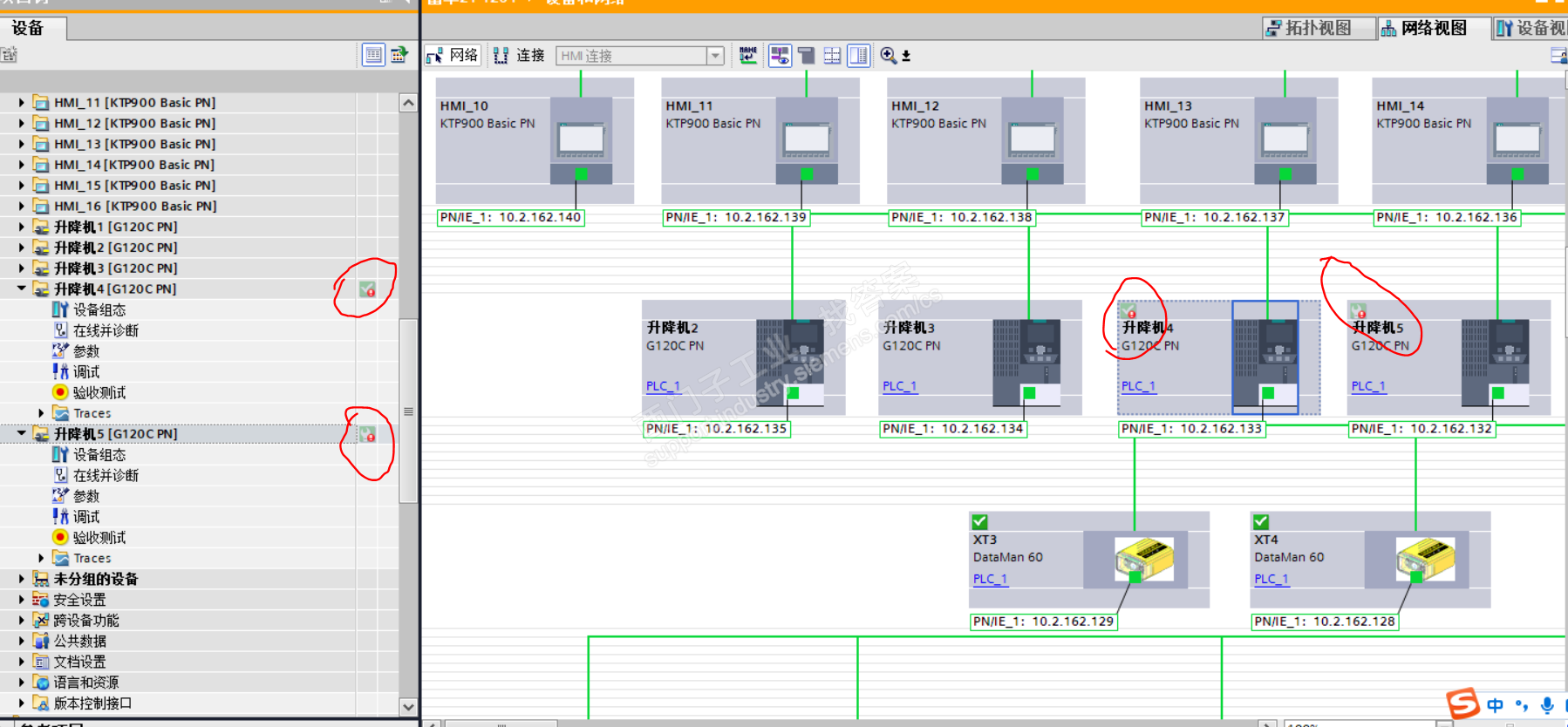Click the NAME assign device name icon
This screenshot has width=1568, height=727.
pos(748,56)
